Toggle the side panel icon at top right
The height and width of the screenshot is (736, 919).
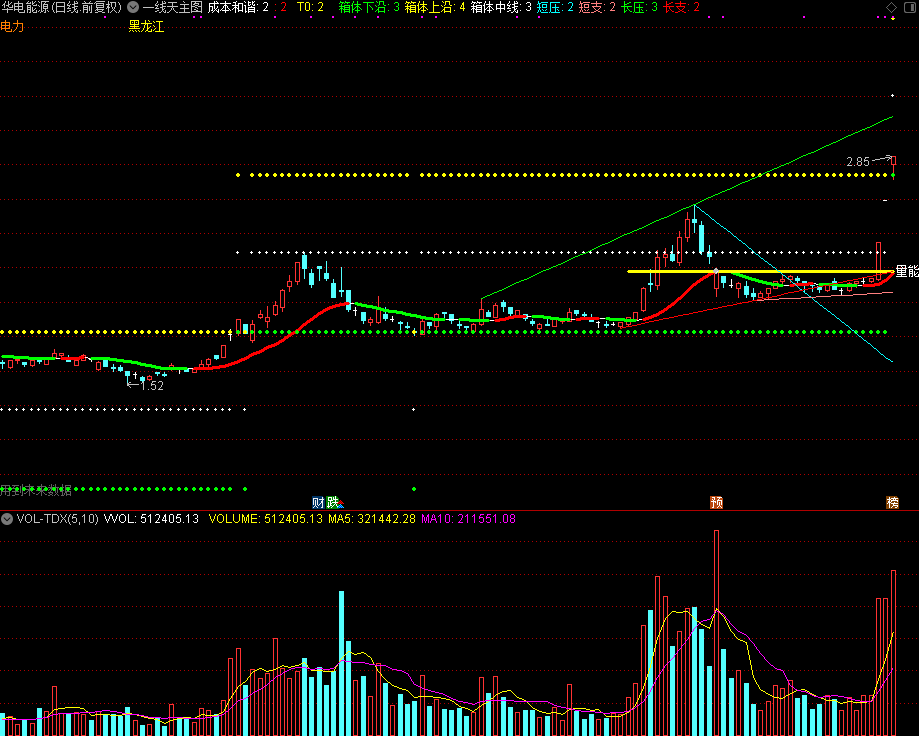911,7
